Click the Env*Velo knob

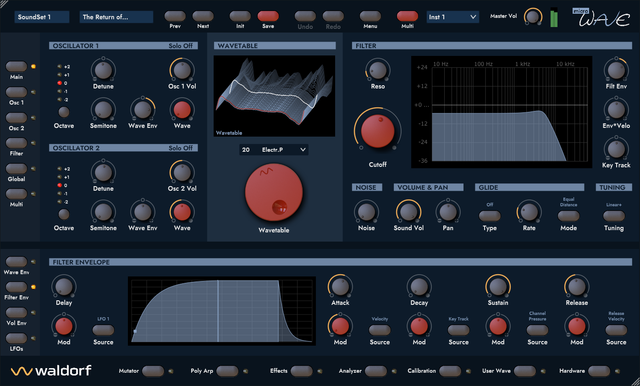616,110
